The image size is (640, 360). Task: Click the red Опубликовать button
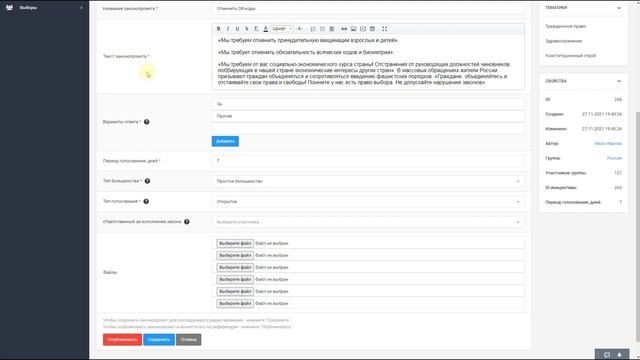[x=122, y=340]
